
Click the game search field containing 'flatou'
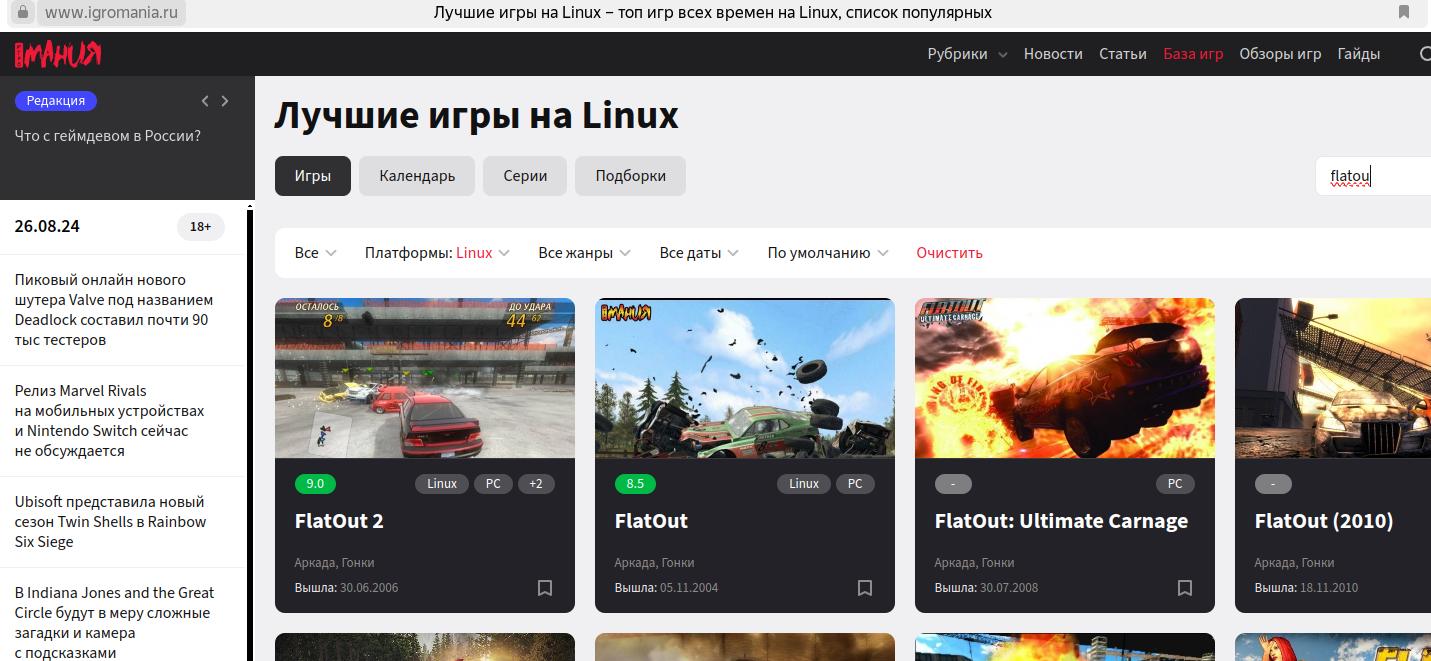[1373, 176]
